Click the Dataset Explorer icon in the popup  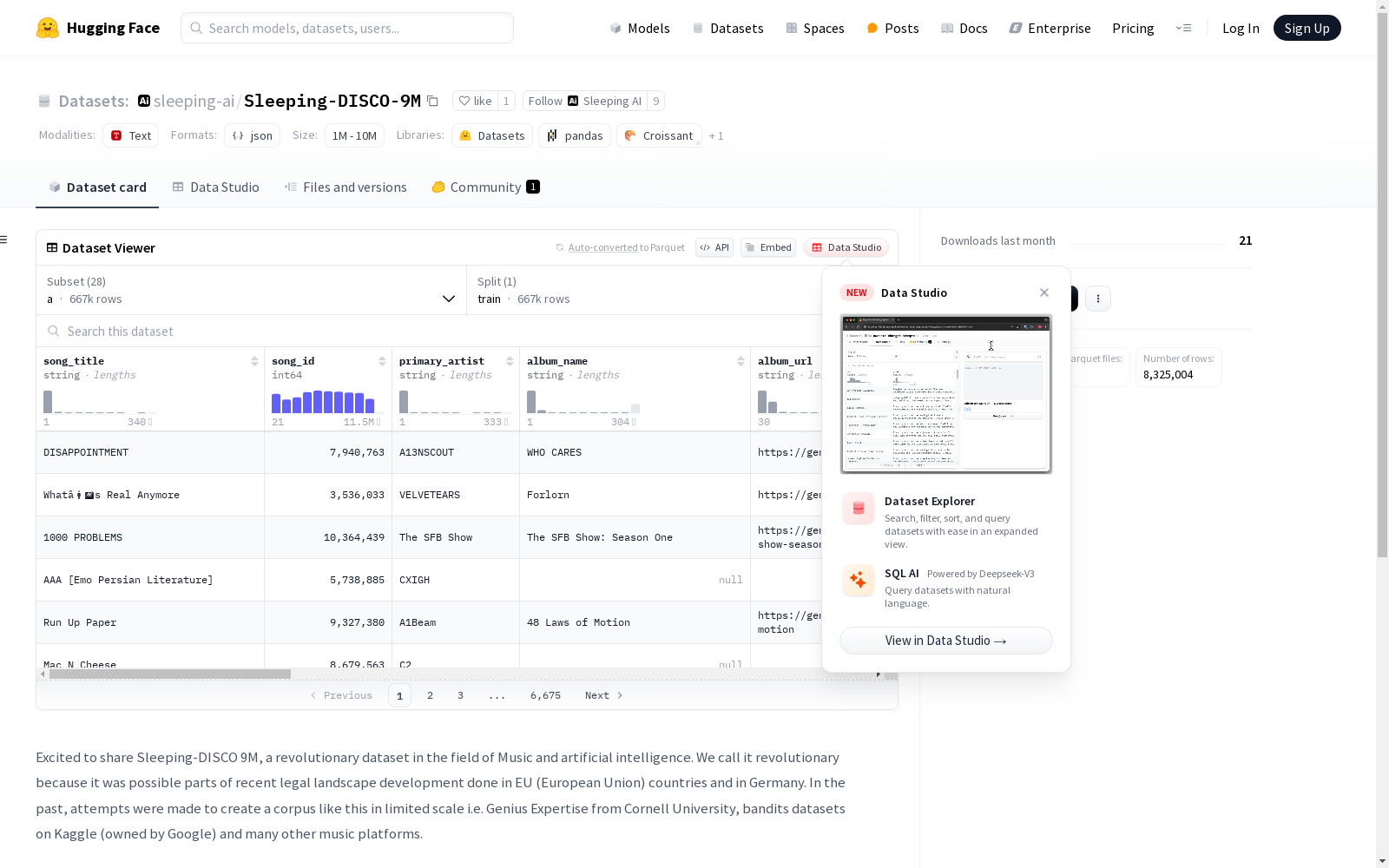[859, 509]
